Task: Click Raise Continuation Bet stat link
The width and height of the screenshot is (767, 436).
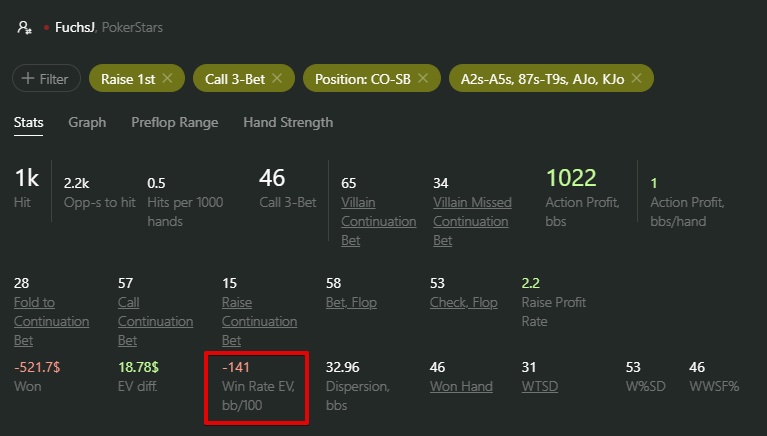Action: (x=259, y=321)
